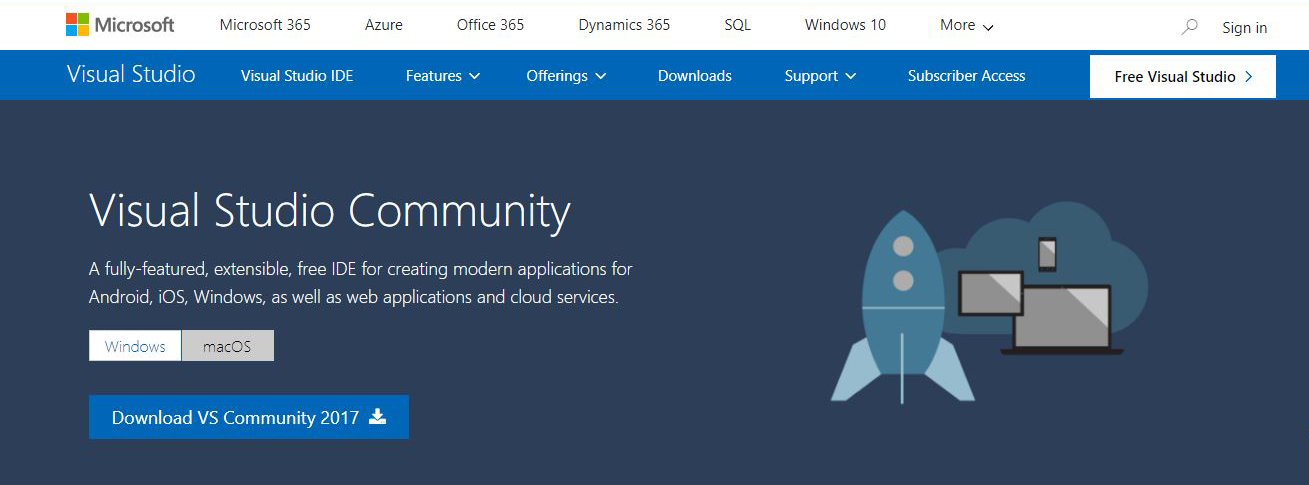Open the search magnifier icon
1309x485 pixels.
coord(1189,27)
